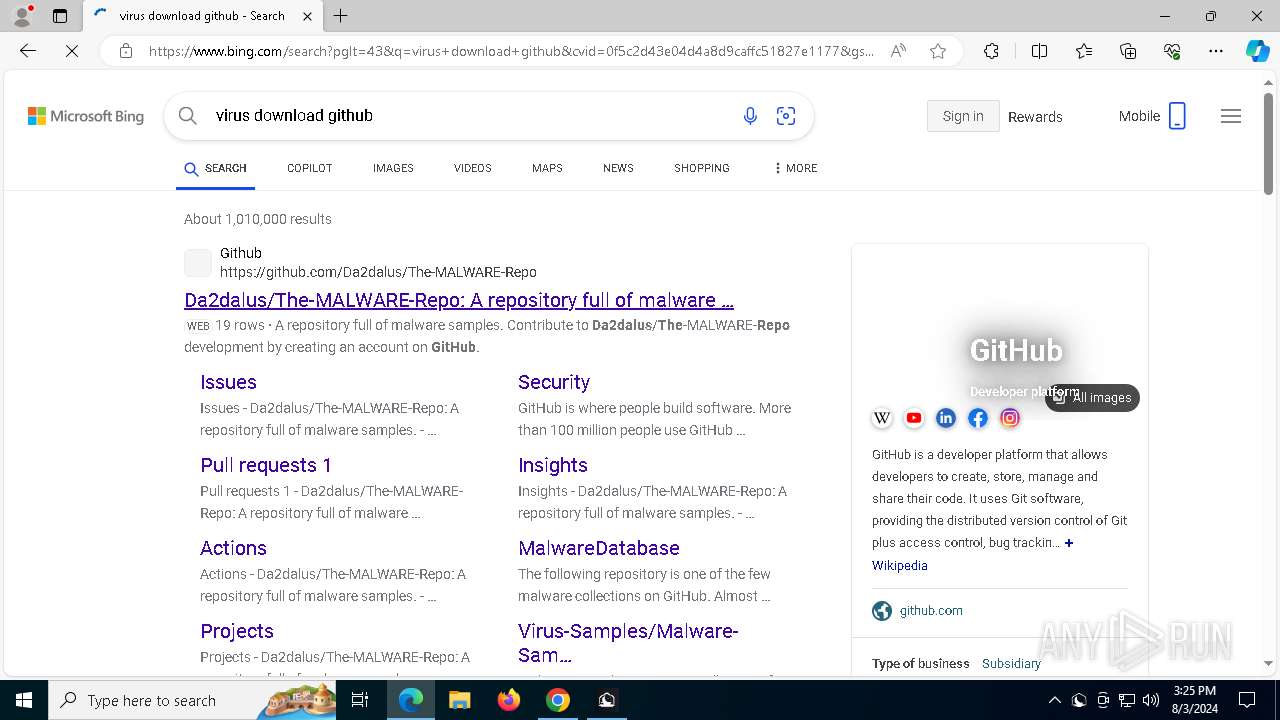This screenshot has width=1280, height=720.
Task: Open Da2dalus/The-MALWARE-Repo result title
Action: coord(459,300)
